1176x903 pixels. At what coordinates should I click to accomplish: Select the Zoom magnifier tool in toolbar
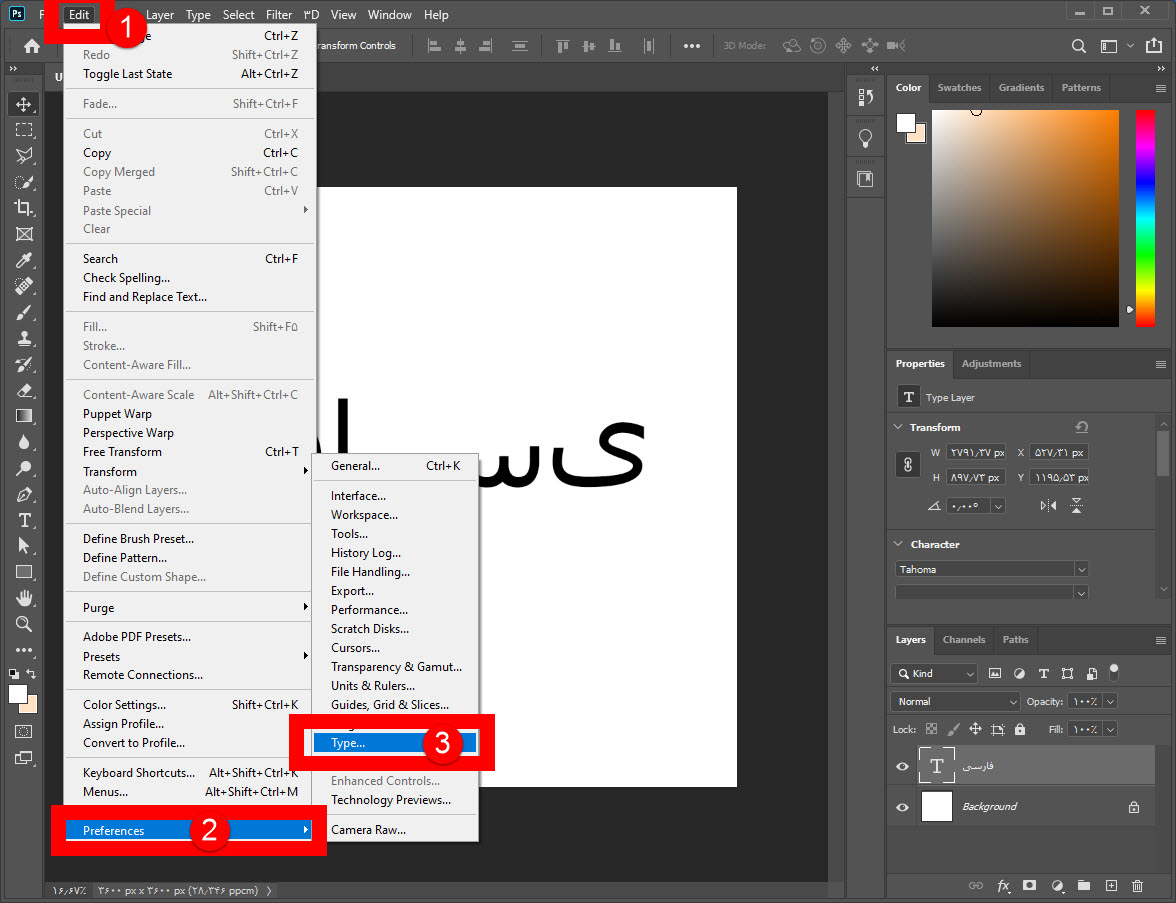point(24,624)
